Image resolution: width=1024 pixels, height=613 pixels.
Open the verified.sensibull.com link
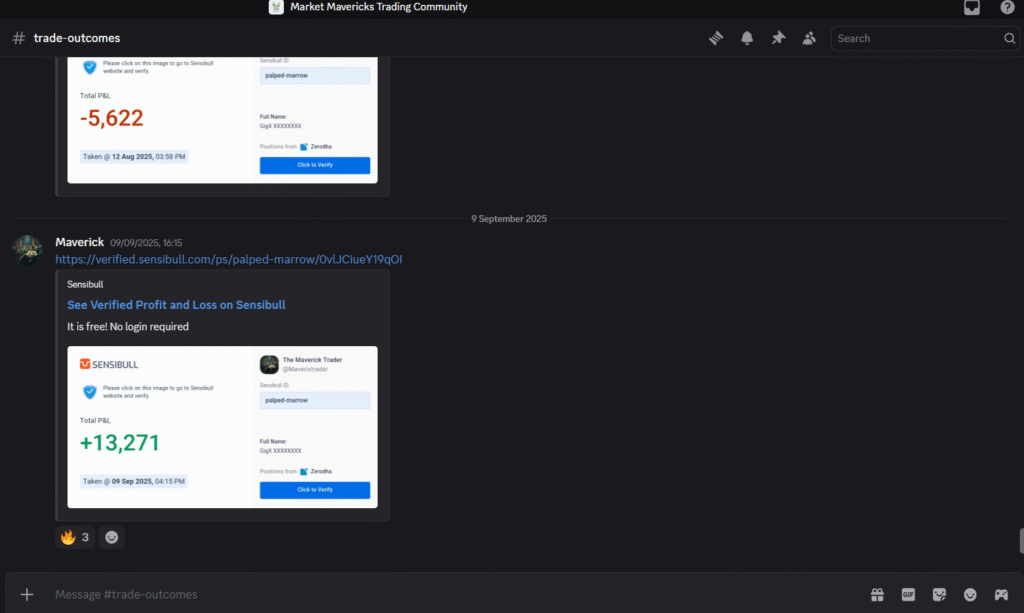228,259
